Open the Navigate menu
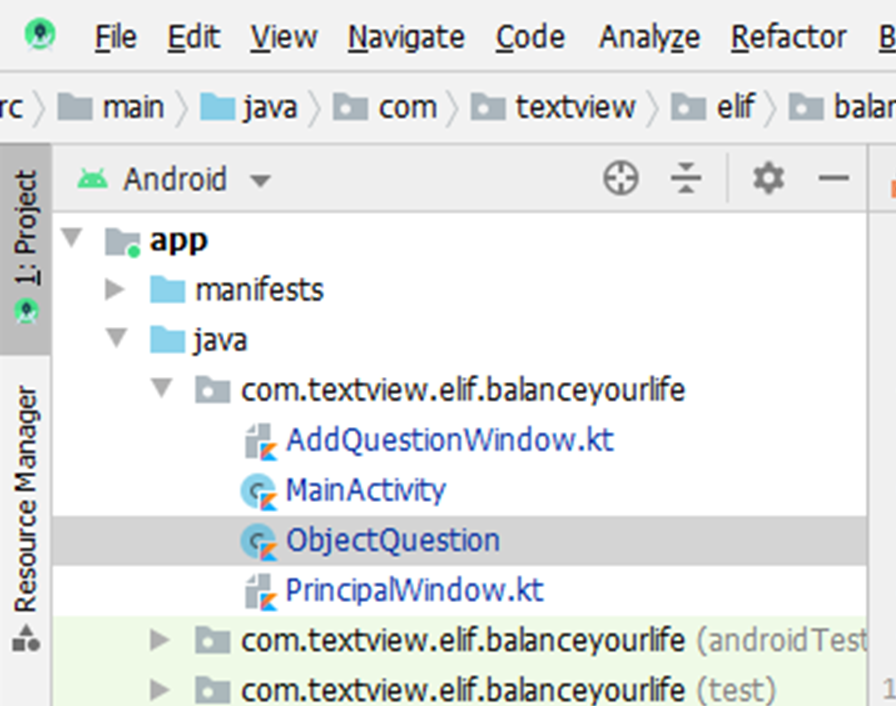The image size is (896, 706). (x=406, y=38)
